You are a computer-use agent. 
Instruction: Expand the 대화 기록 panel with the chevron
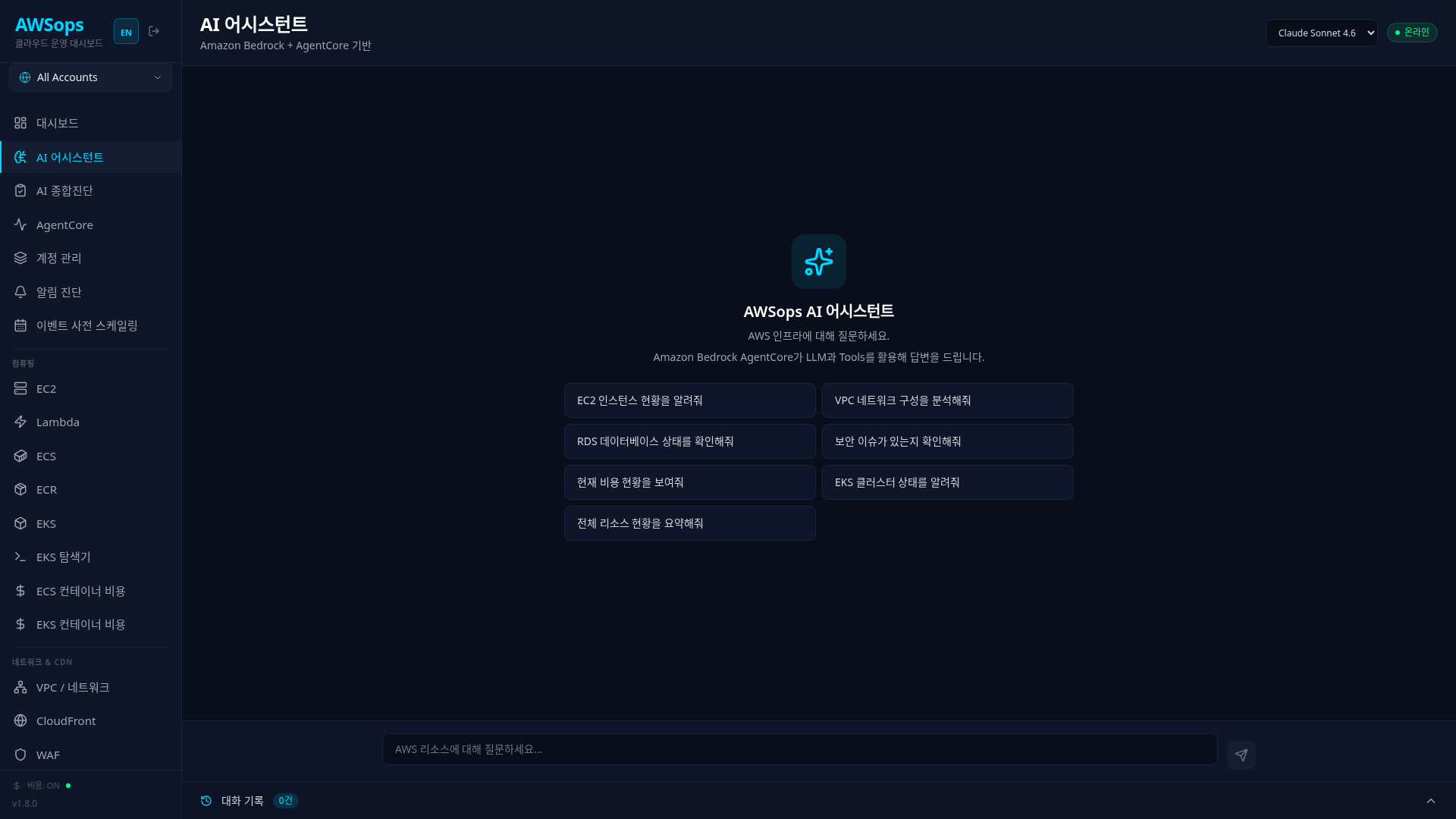coord(1431,801)
